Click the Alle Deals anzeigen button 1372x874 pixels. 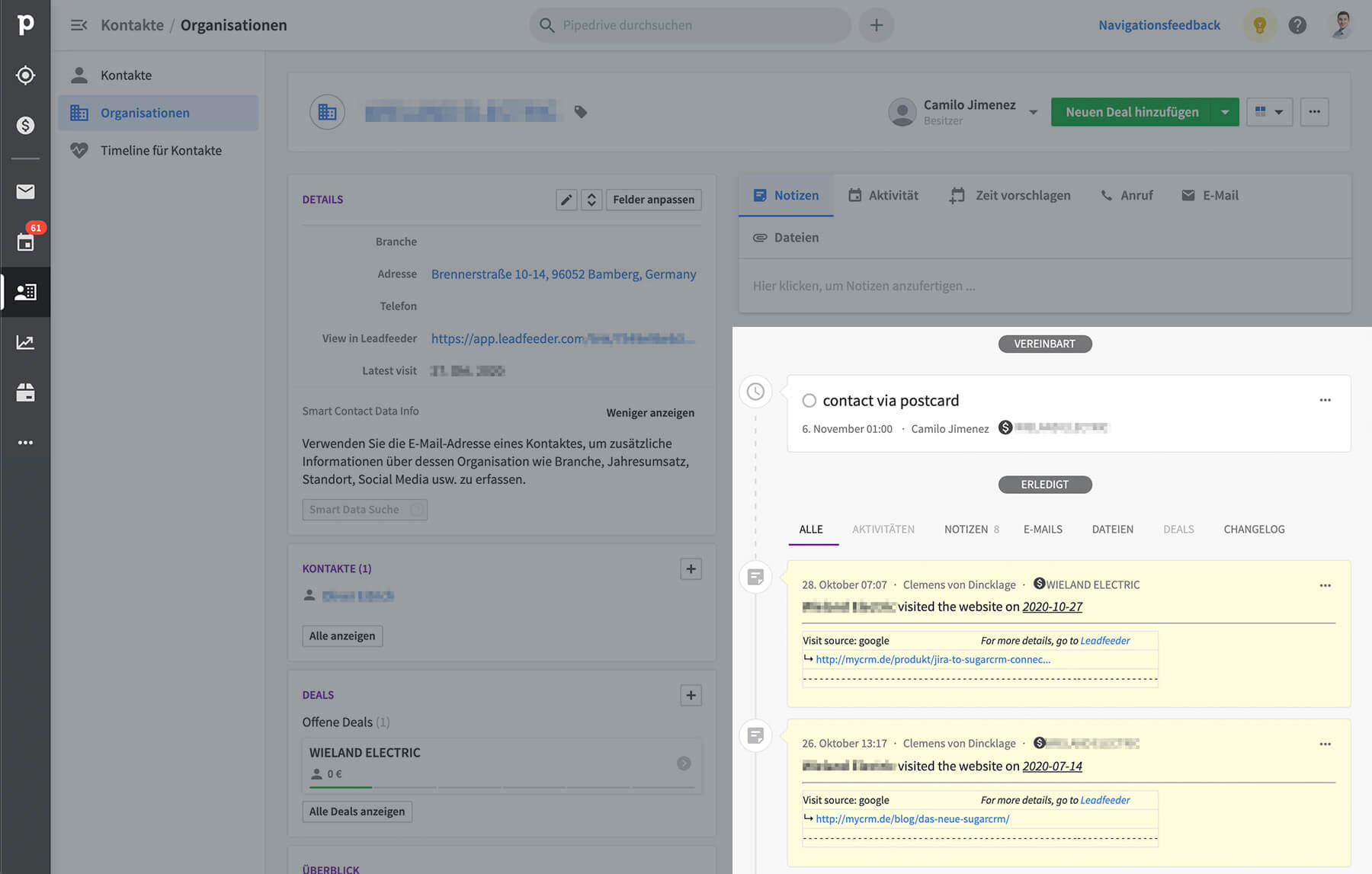(357, 812)
